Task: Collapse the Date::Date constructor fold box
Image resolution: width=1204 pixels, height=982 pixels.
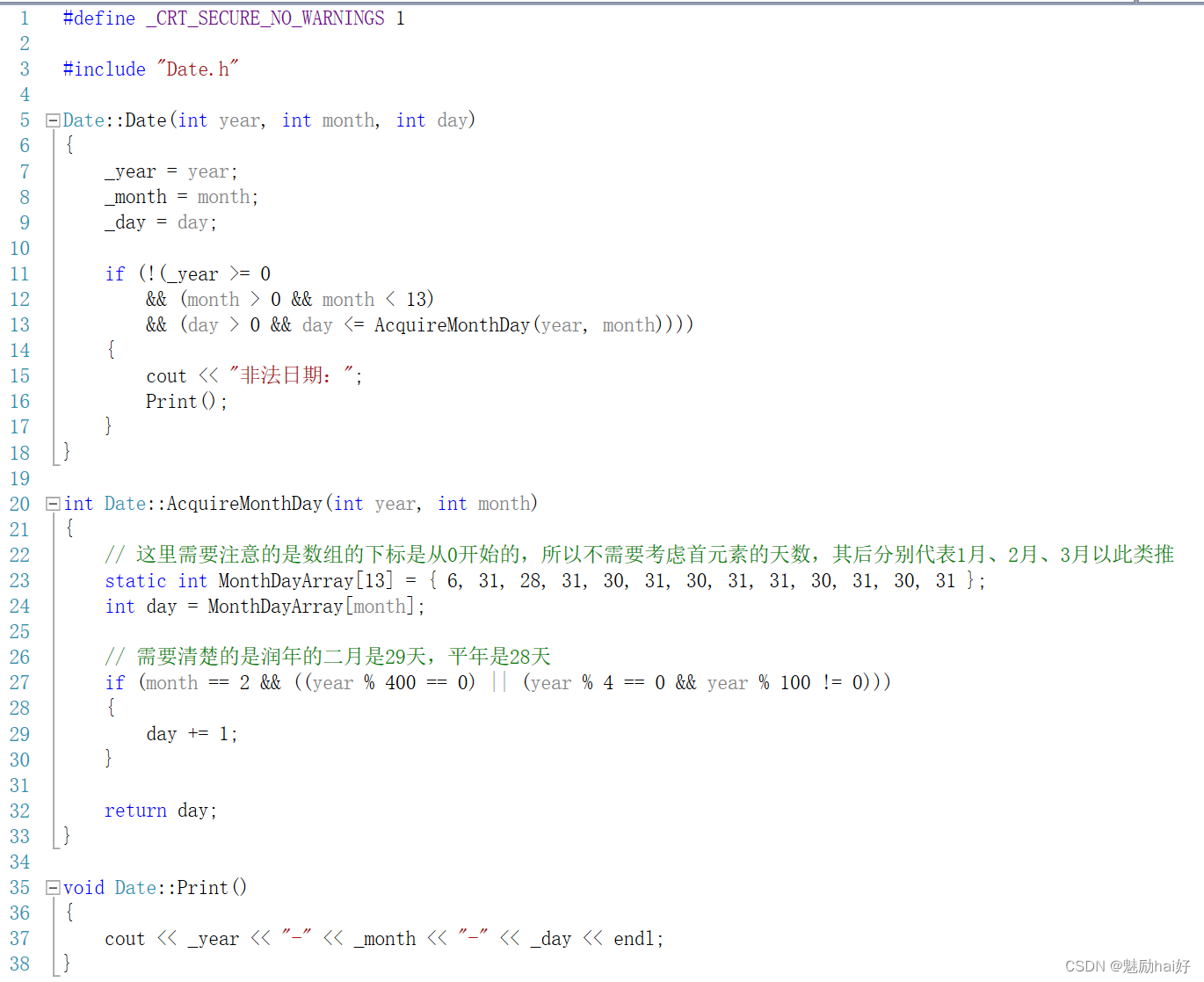Action: [53, 120]
